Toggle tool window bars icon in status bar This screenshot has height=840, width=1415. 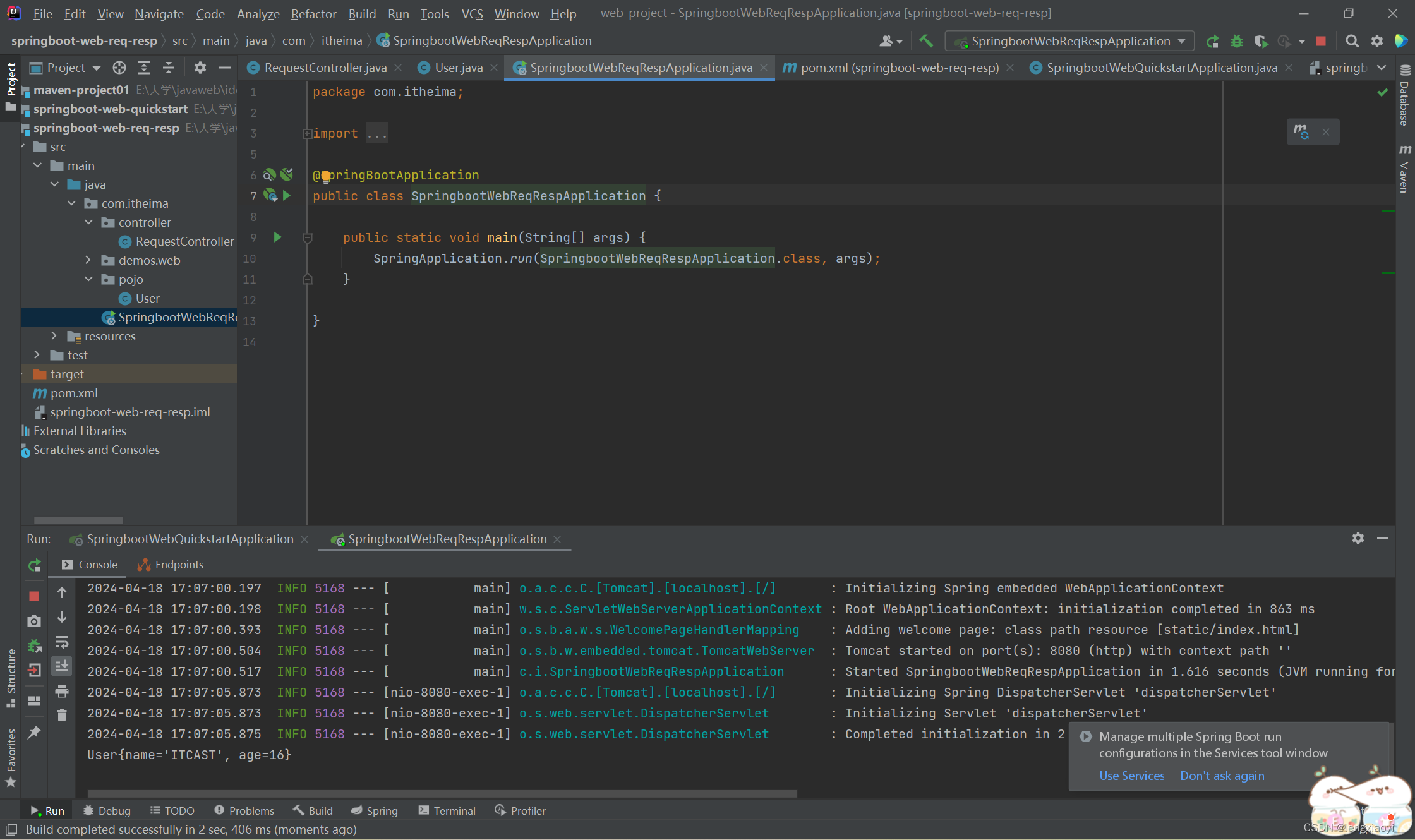[x=11, y=829]
